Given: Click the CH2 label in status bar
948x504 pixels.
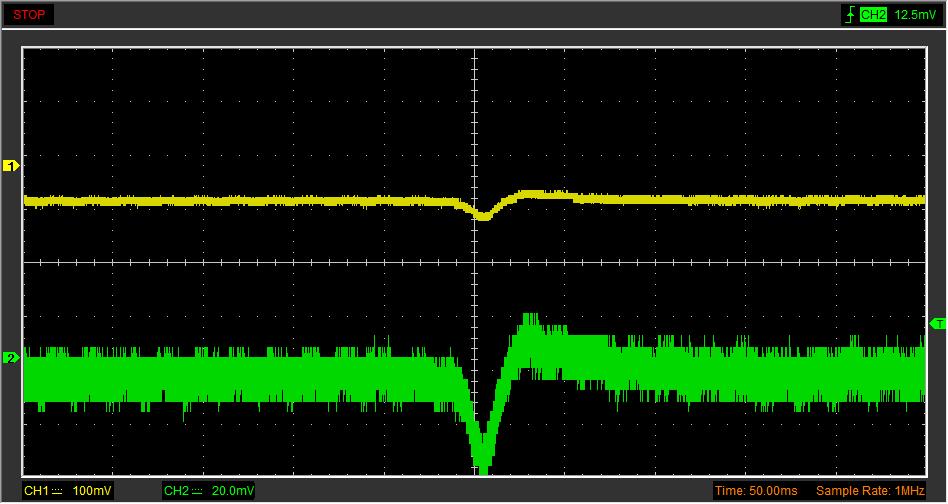Looking at the screenshot, I should [176, 491].
